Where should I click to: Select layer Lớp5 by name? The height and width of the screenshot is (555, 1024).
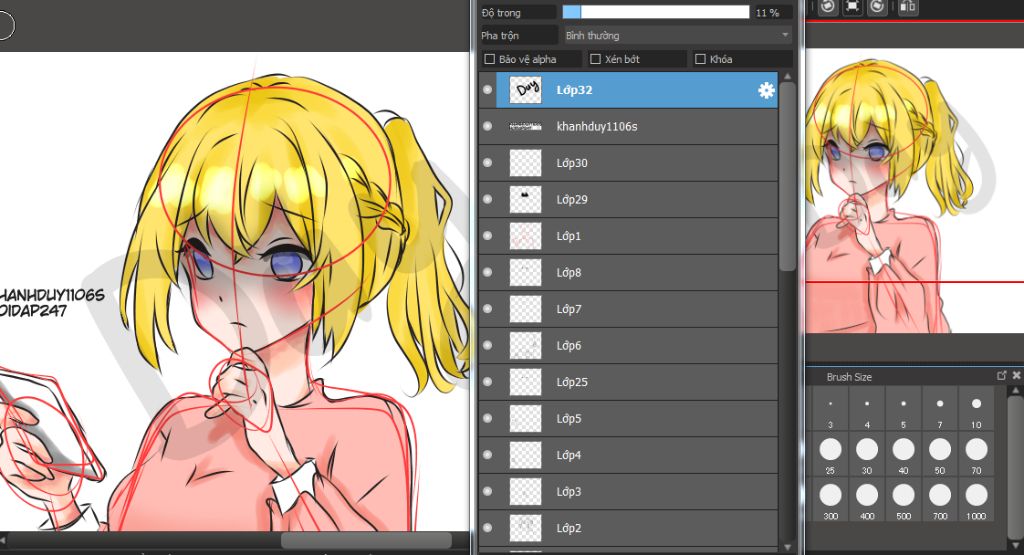pyautogui.click(x=569, y=419)
